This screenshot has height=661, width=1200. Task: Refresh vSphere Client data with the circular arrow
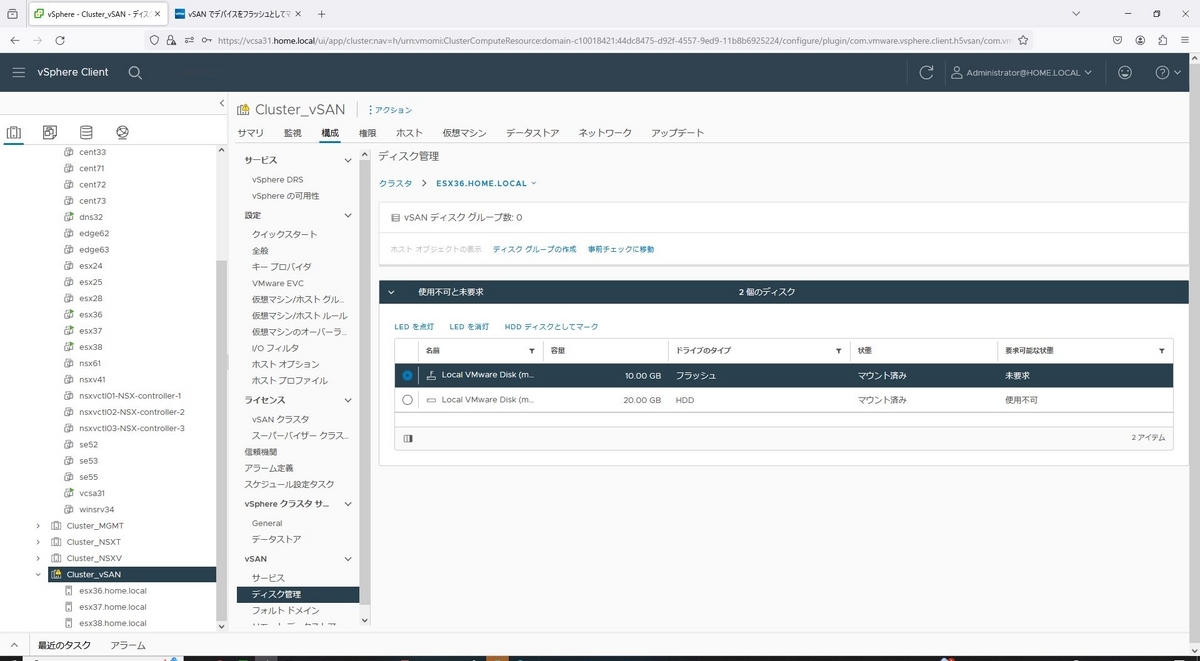tap(926, 73)
